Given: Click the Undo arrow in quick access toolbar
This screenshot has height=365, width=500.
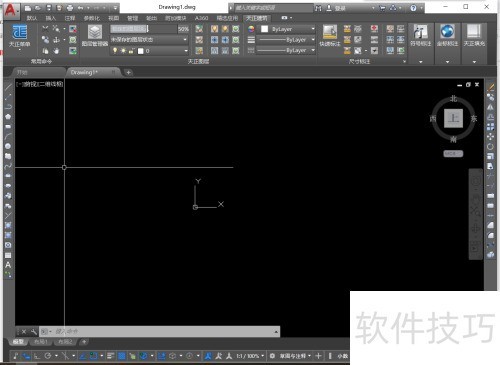Looking at the screenshot, I should point(80,8).
